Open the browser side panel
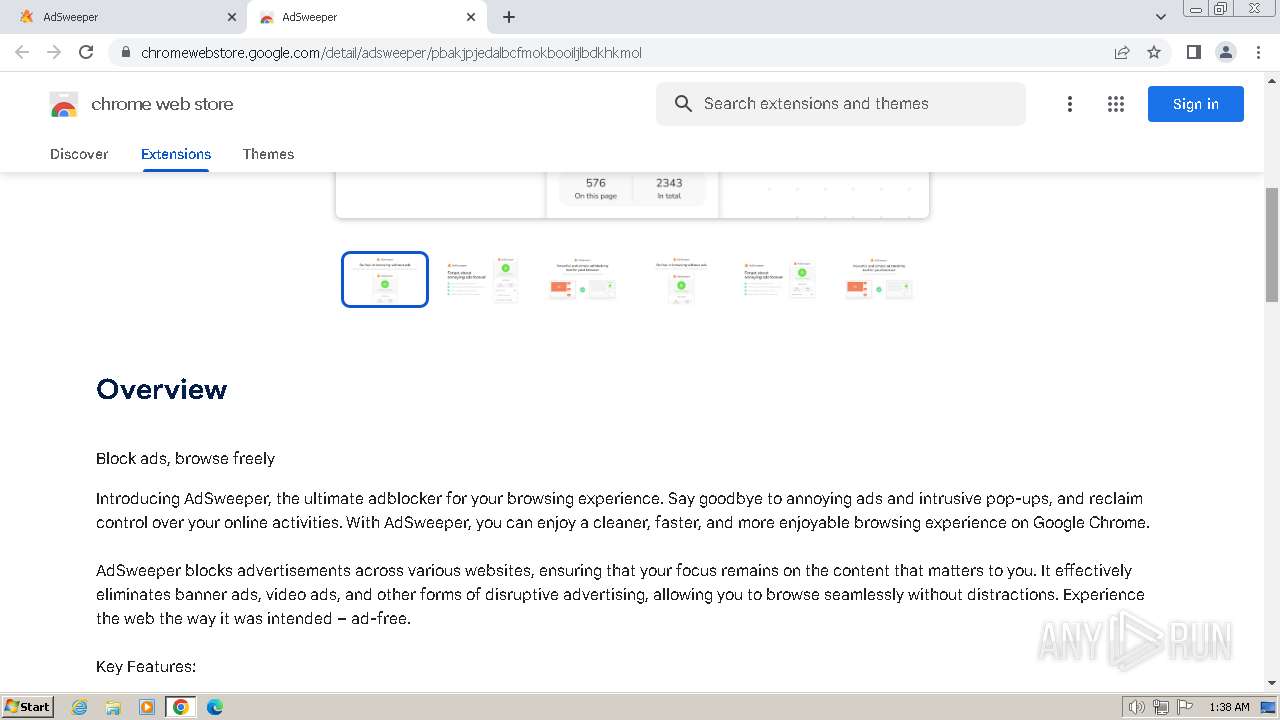Image resolution: width=1280 pixels, height=720 pixels. (x=1194, y=52)
